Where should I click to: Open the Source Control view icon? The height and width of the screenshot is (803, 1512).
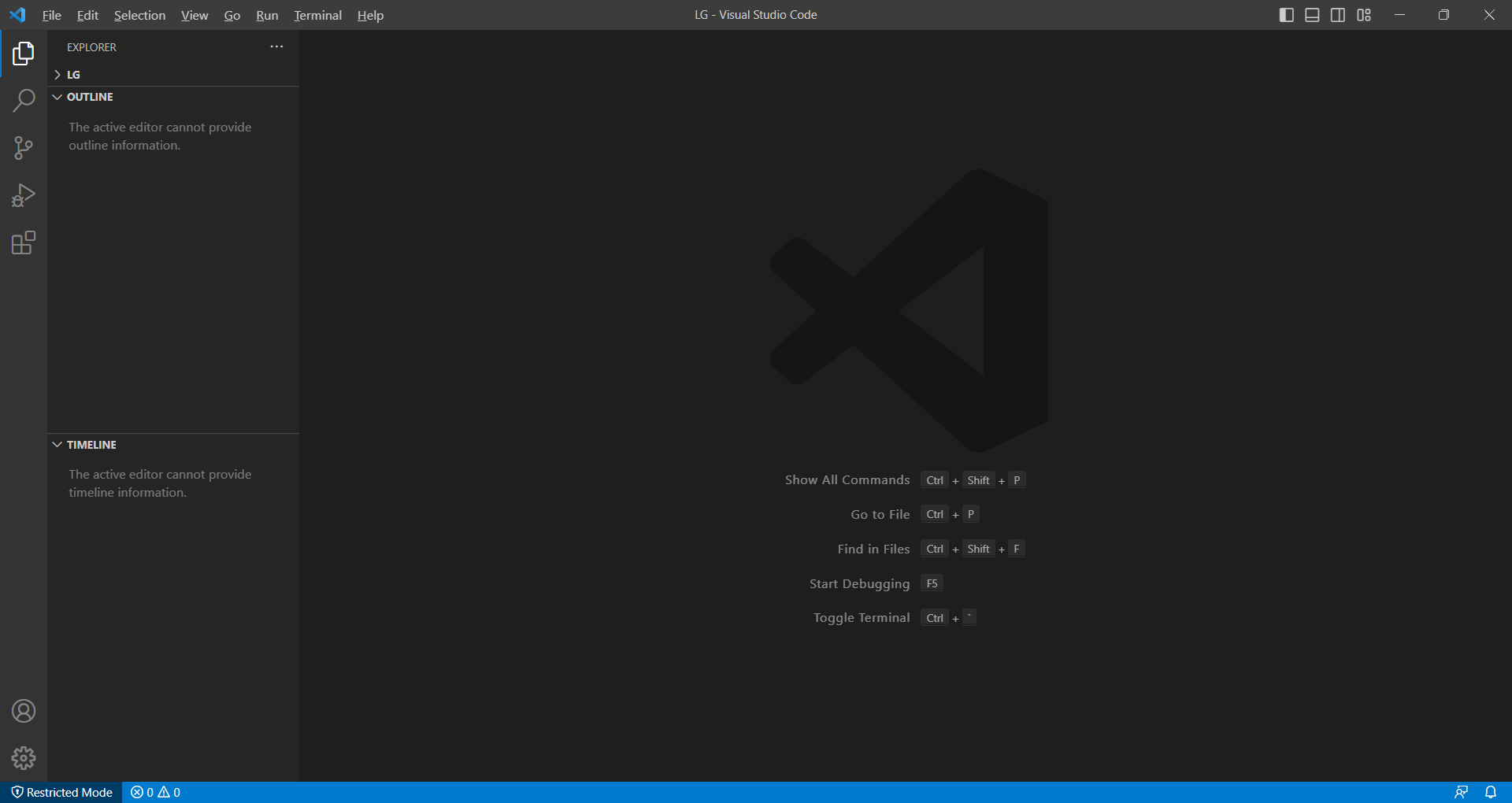(x=24, y=148)
